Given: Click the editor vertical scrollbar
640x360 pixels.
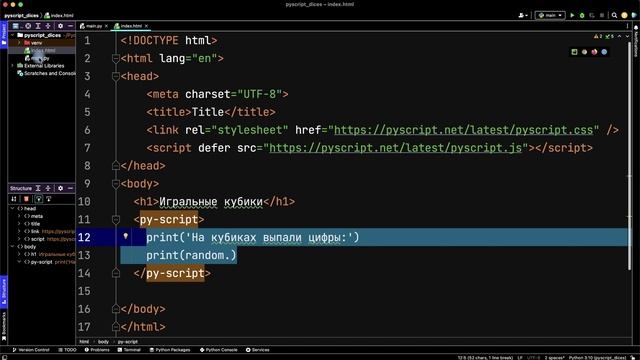Looking at the screenshot, I should coord(629,155).
